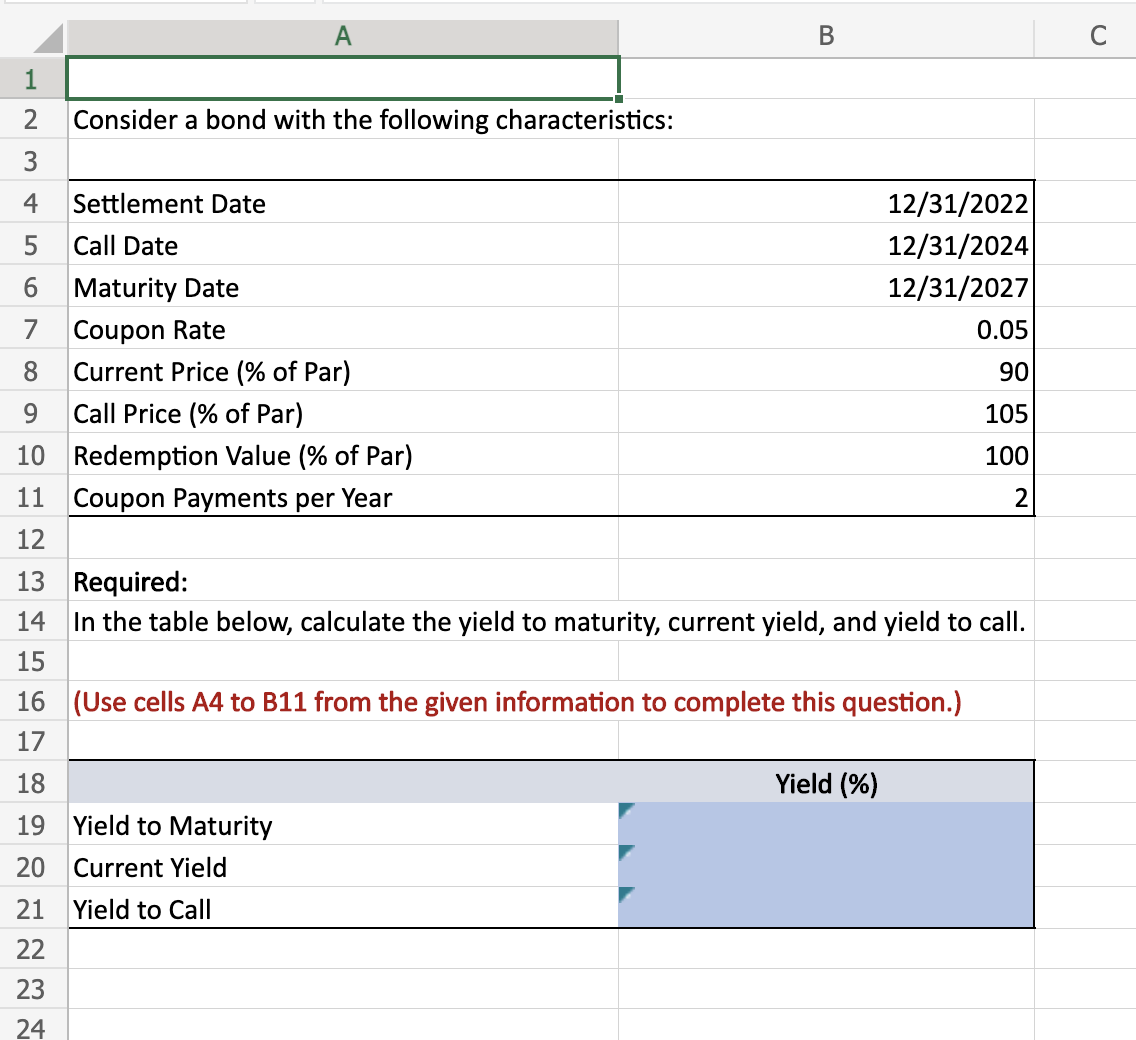Select row 11 header
The width and height of the screenshot is (1136, 1040).
[32, 497]
